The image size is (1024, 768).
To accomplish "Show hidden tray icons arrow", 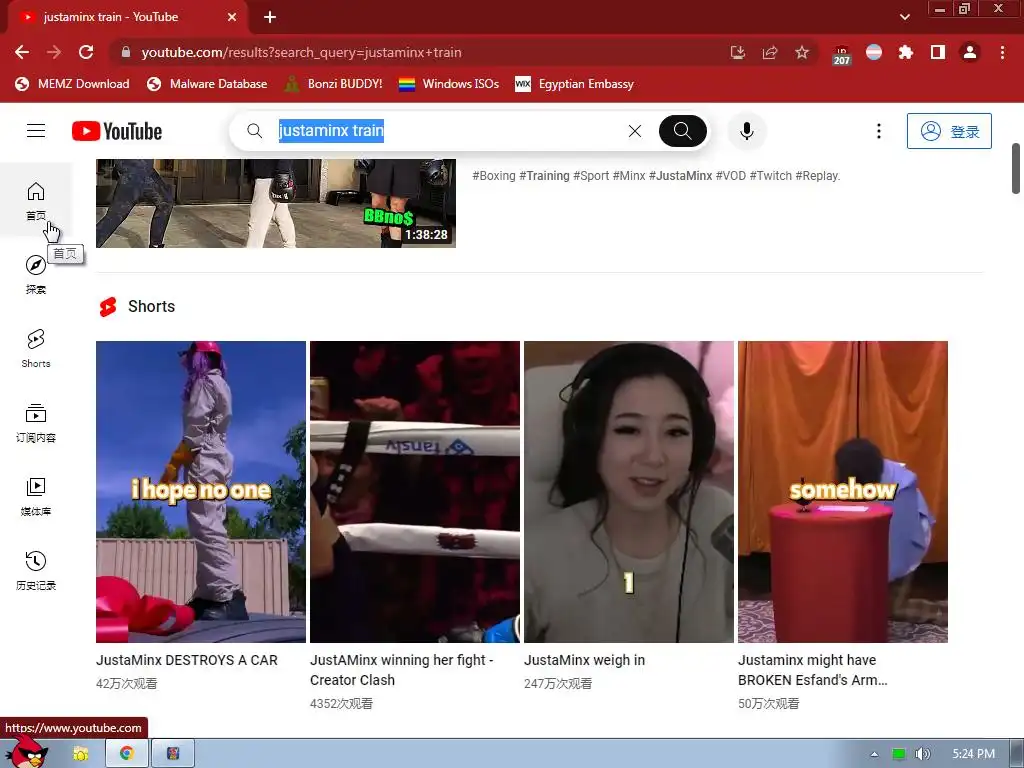I will tap(874, 754).
